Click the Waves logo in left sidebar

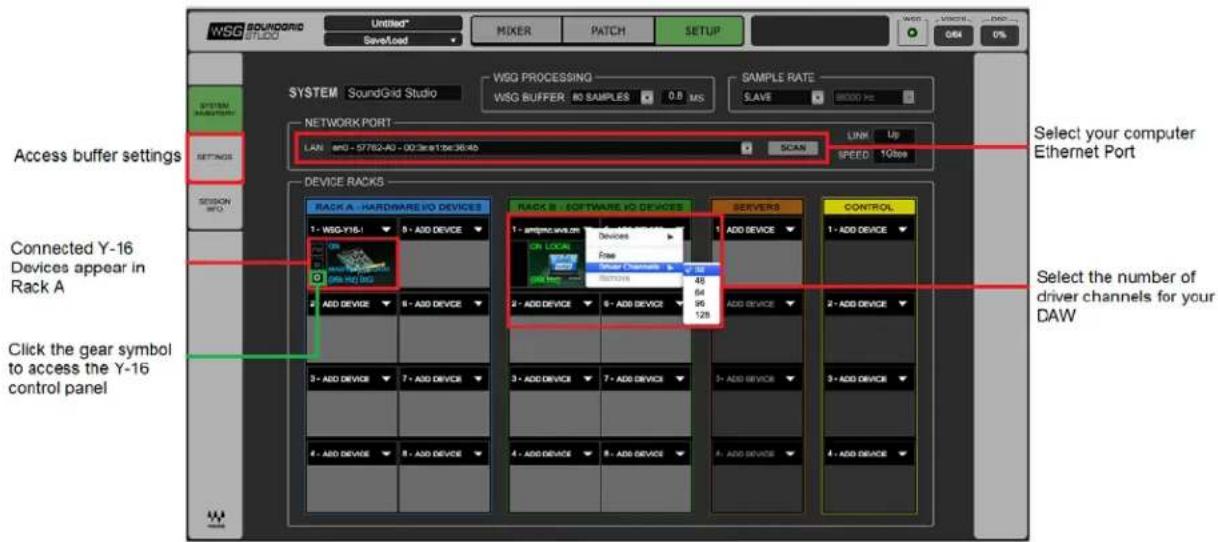[x=214, y=521]
